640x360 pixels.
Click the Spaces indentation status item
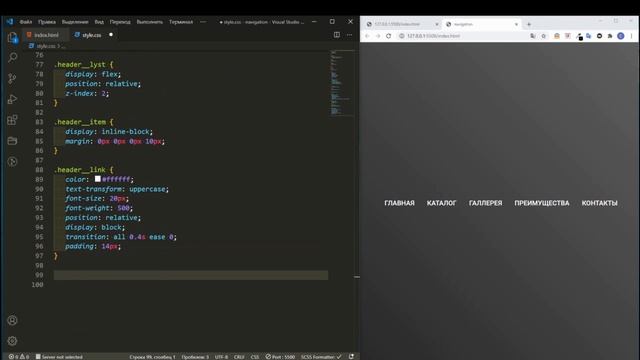(195, 357)
